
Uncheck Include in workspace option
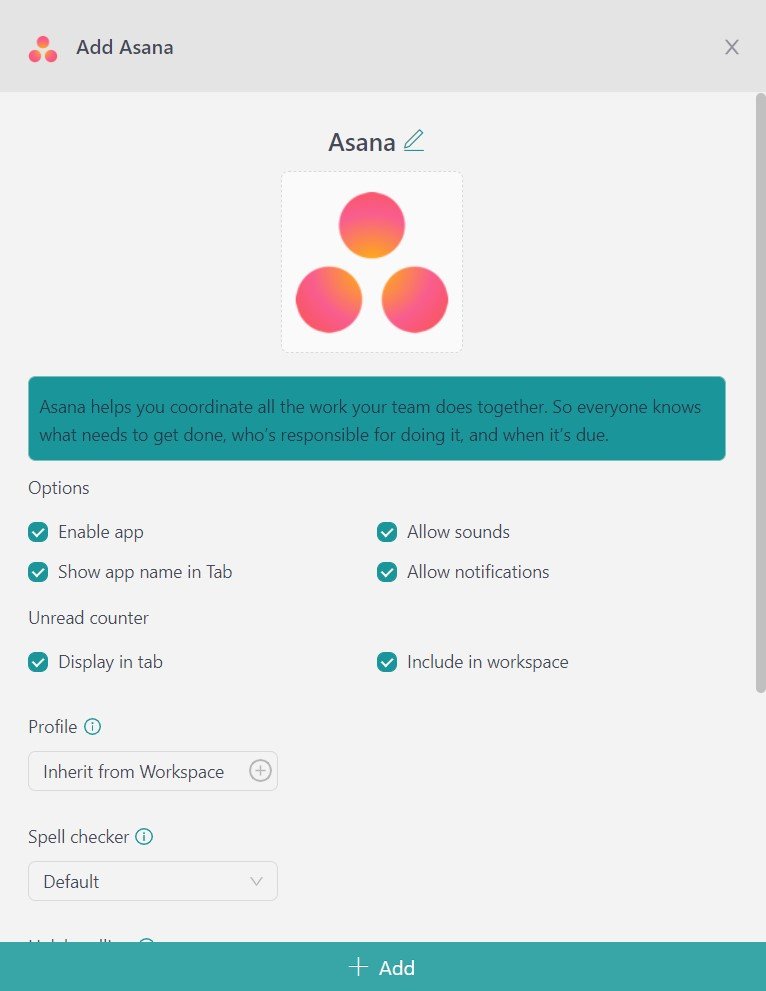[387, 662]
